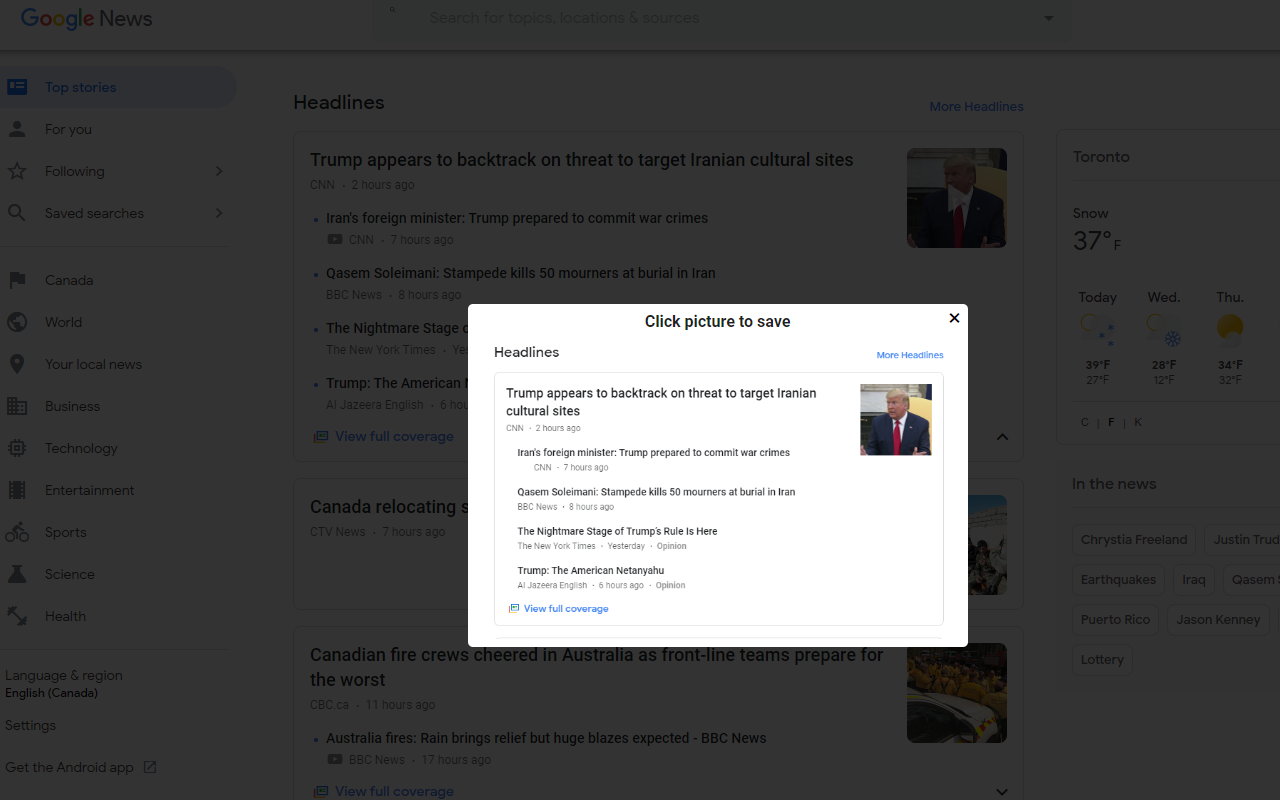This screenshot has height=800, width=1280.
Task: Click the Saved searches magnifier icon
Action: click(17, 213)
